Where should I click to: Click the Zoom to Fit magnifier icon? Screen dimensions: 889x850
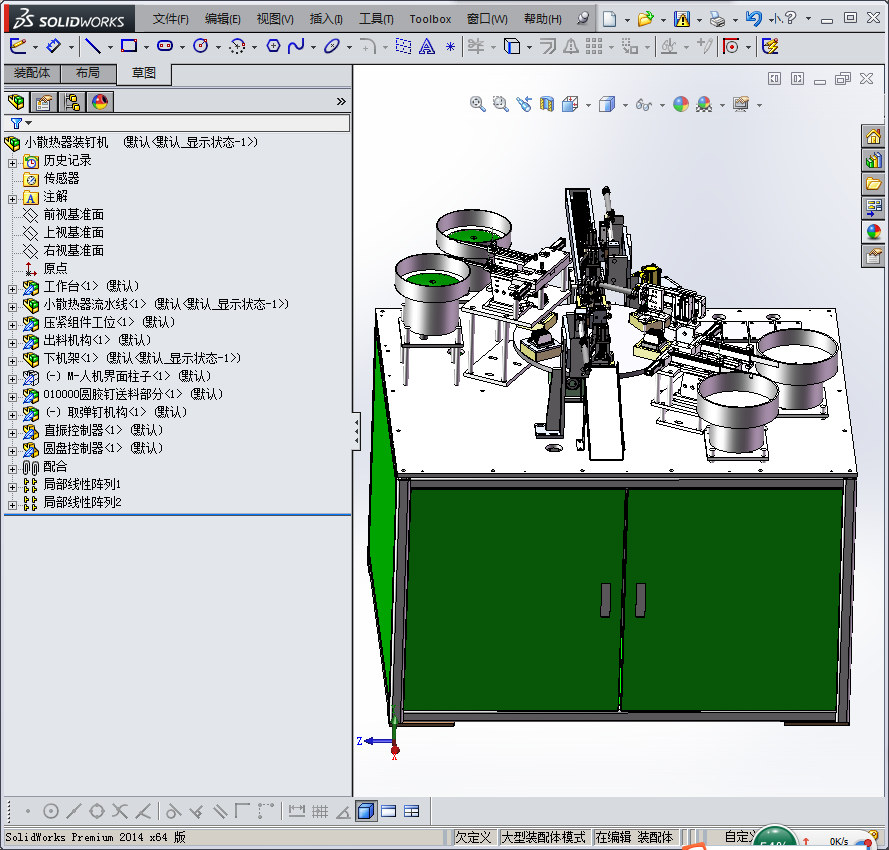pos(478,104)
